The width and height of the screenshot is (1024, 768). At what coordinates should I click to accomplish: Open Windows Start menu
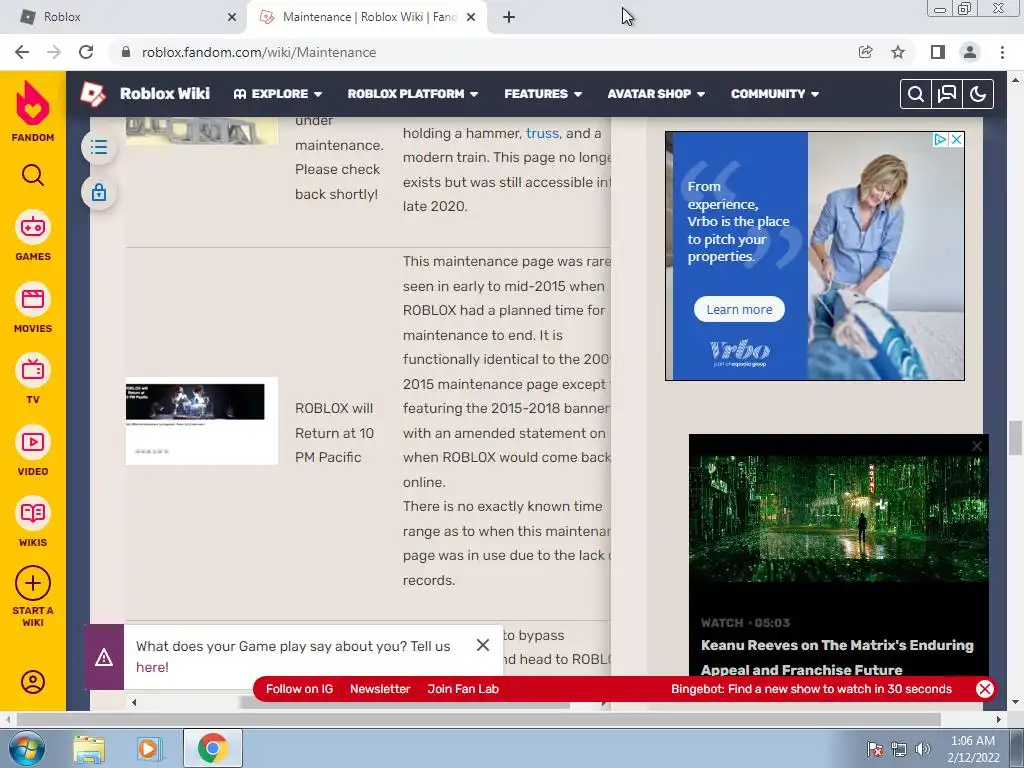(27, 748)
